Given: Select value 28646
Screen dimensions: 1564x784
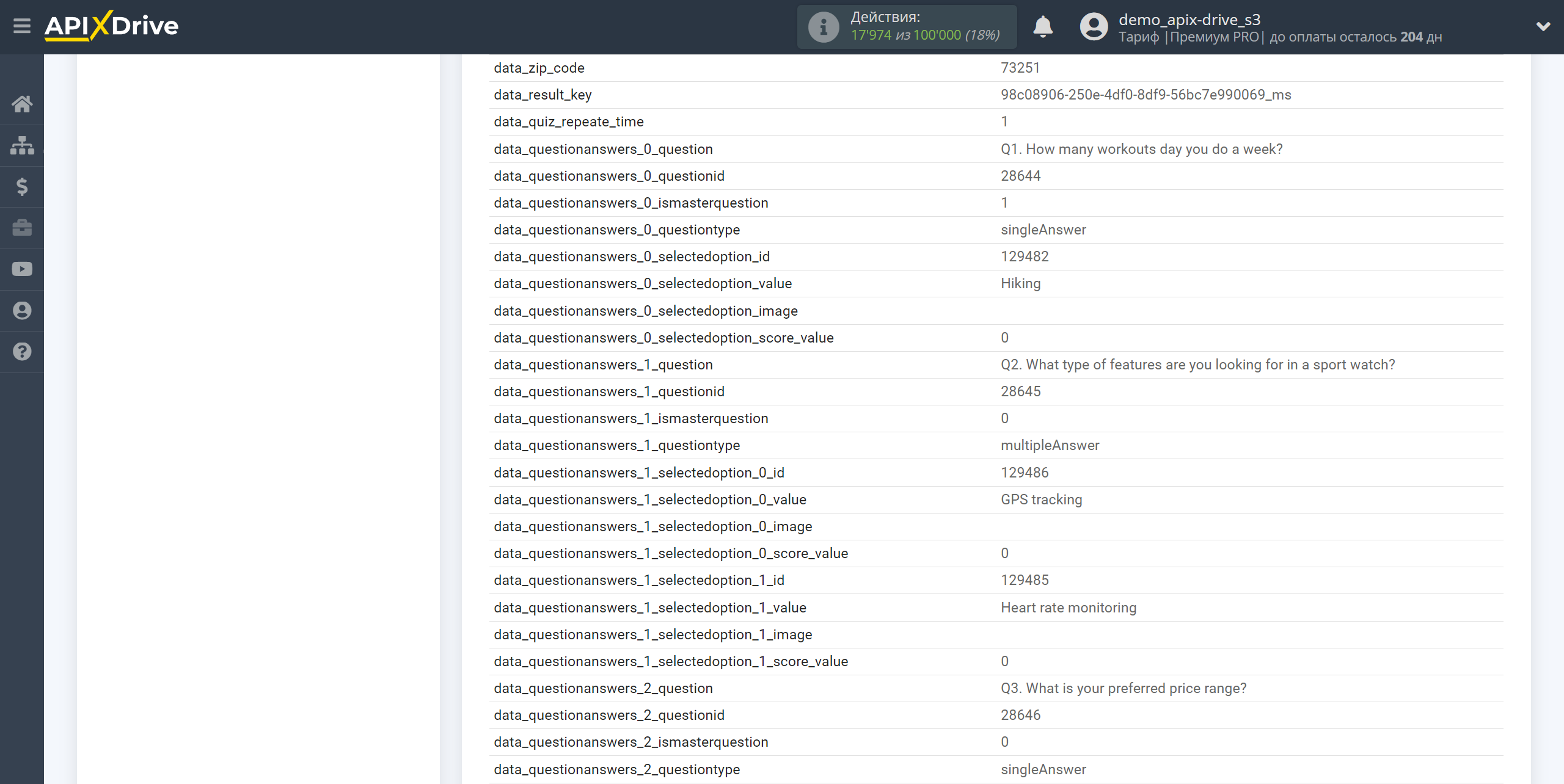Looking at the screenshot, I should pyautogui.click(x=1020, y=715).
